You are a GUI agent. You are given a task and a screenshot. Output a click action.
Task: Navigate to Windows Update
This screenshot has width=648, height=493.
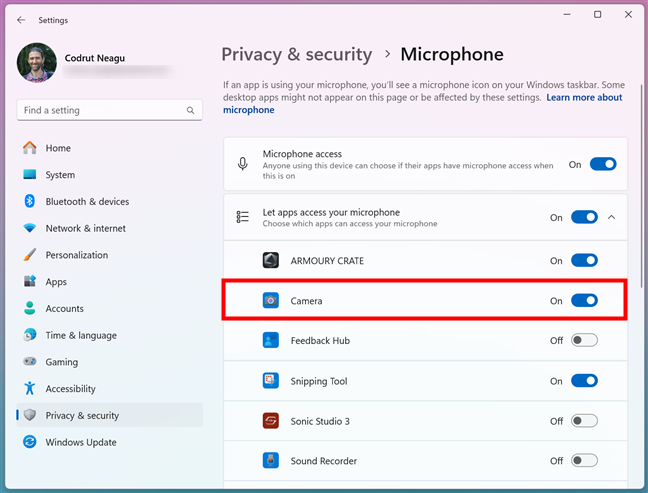point(110,442)
